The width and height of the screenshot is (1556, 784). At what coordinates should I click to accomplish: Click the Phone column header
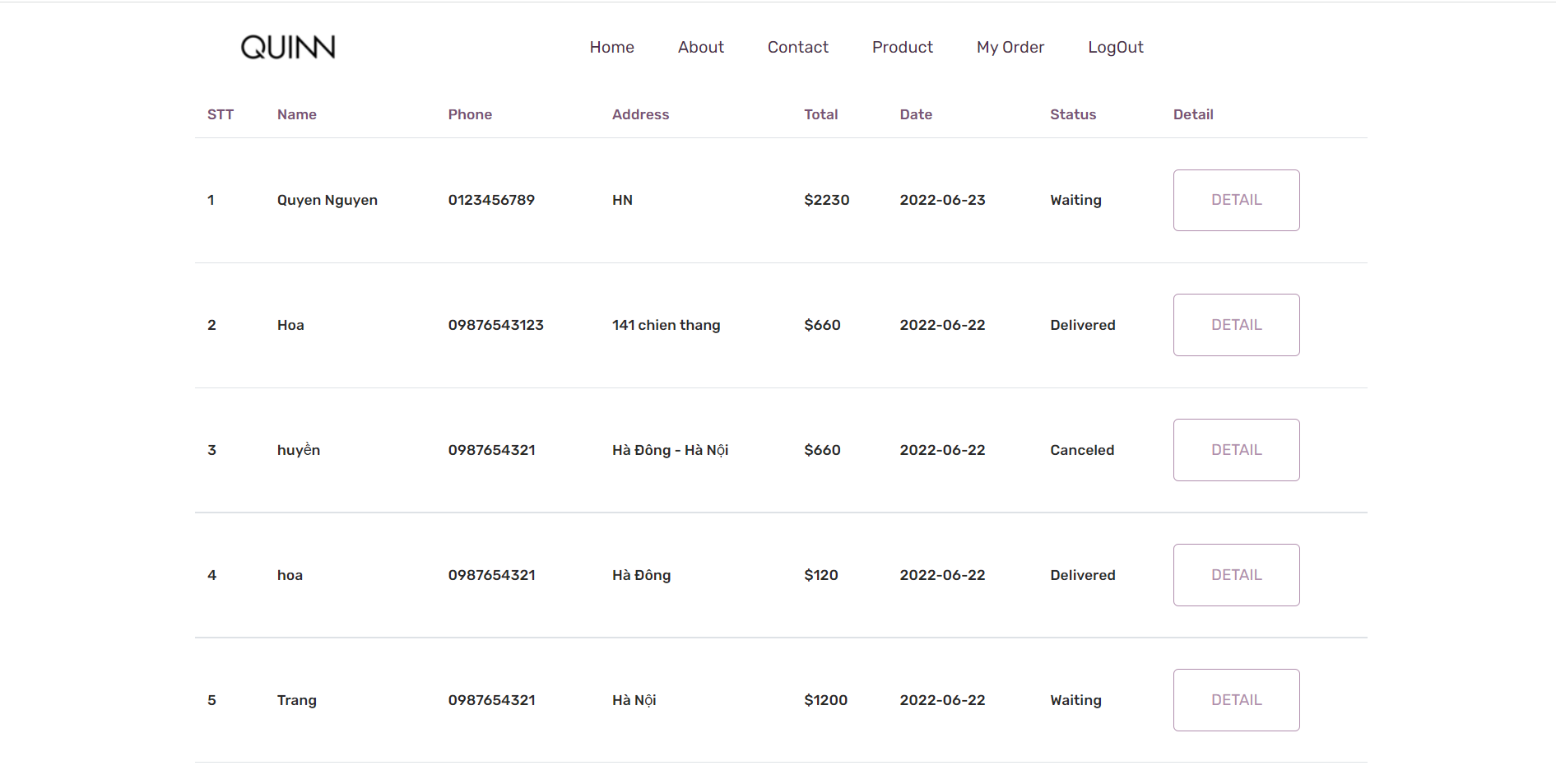coord(470,114)
